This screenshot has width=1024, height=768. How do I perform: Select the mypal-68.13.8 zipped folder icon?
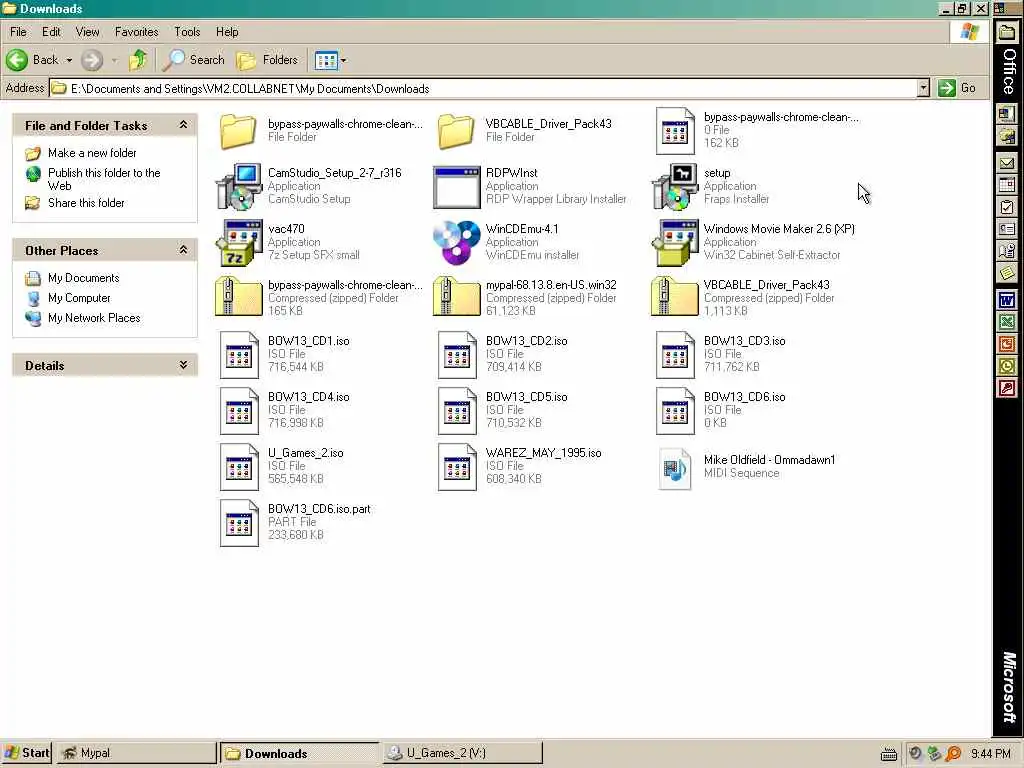[456, 297]
